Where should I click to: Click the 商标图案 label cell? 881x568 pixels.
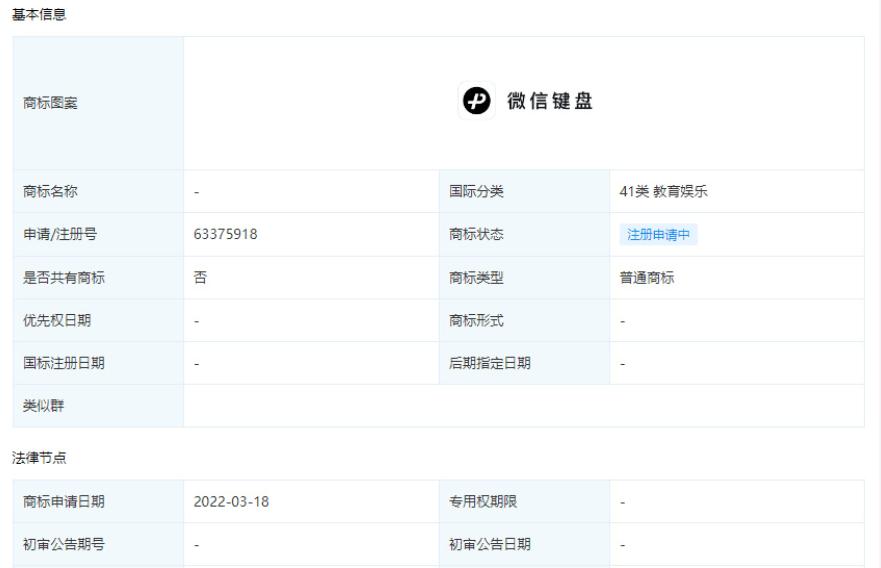pos(98,103)
